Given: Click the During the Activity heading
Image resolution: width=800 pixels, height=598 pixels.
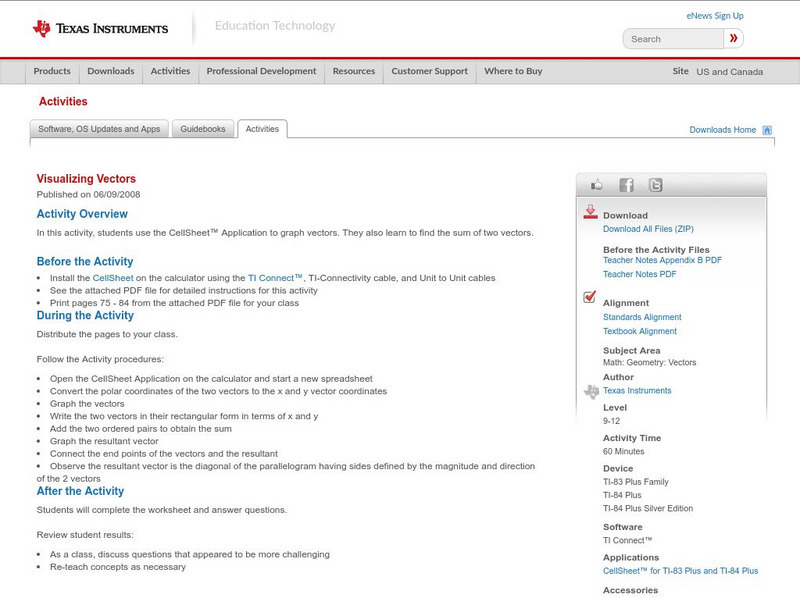Looking at the screenshot, I should (85, 316).
